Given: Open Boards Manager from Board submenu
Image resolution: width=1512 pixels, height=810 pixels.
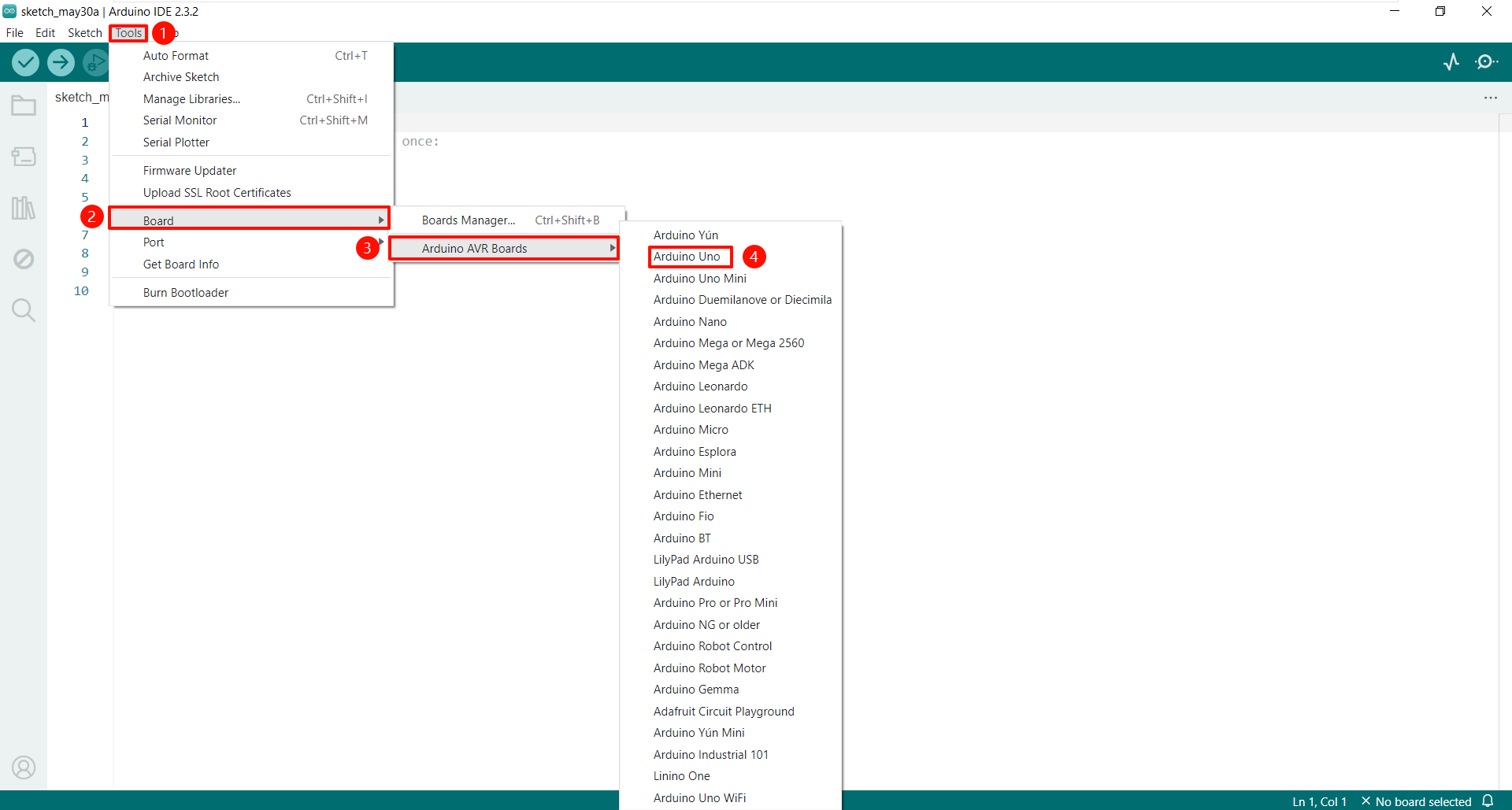Looking at the screenshot, I should pyautogui.click(x=508, y=220).
